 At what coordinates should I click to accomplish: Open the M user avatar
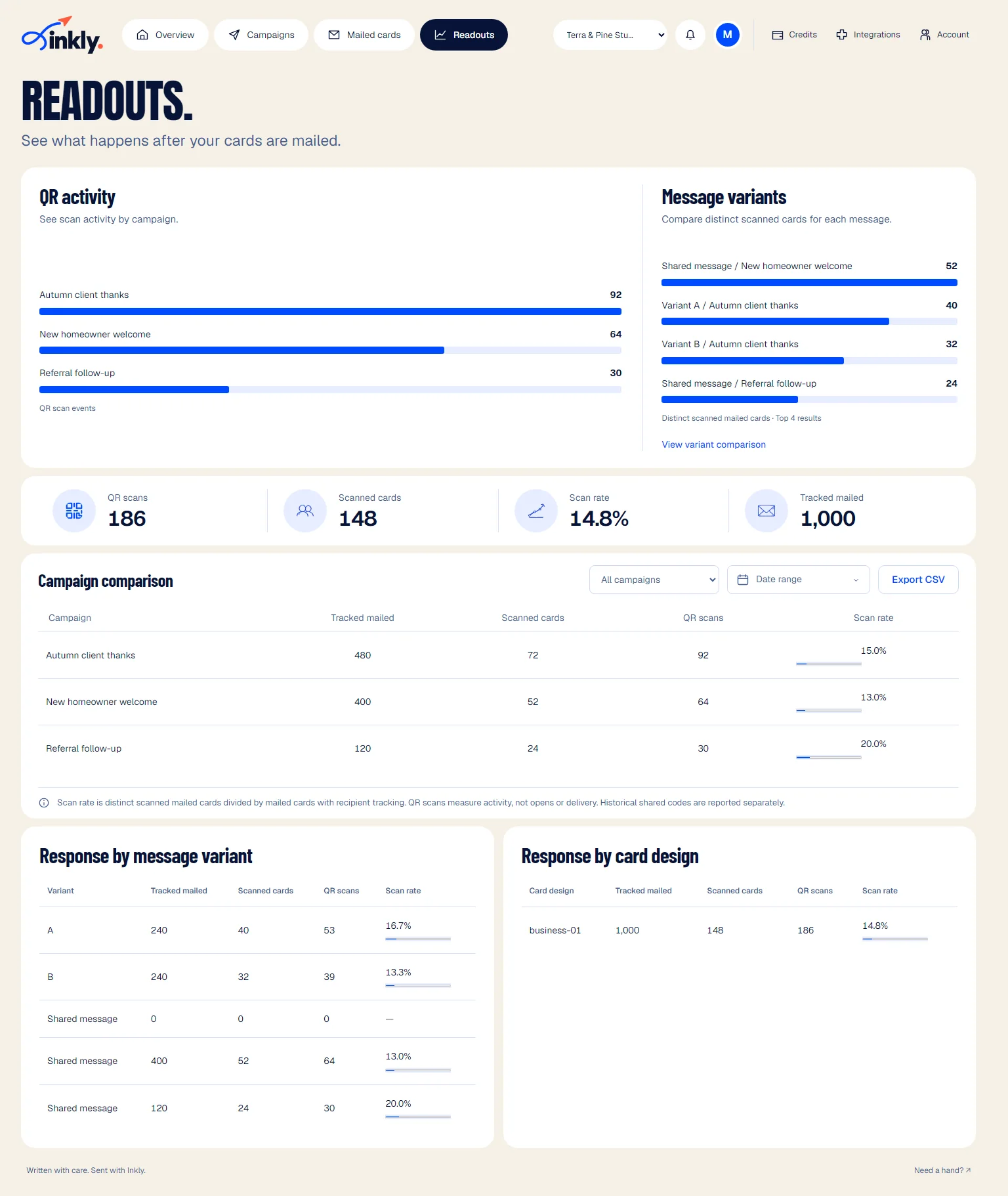(727, 35)
